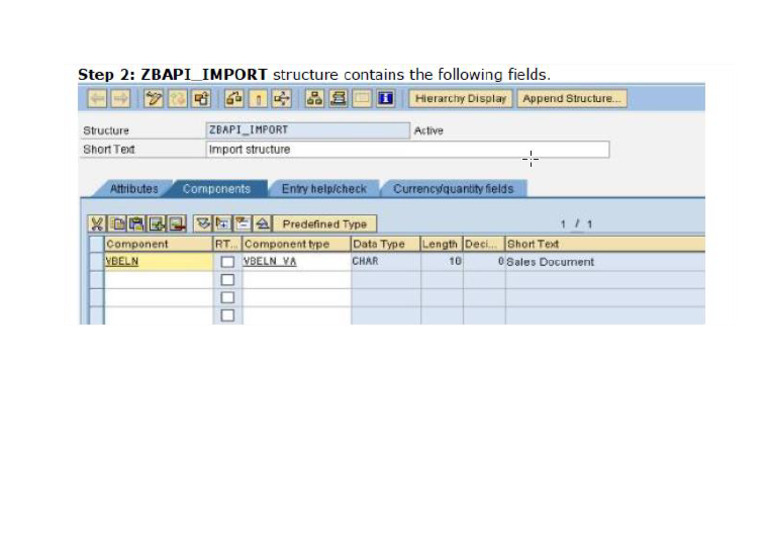Tick the RTy checkbox for VBELN
Image resolution: width=768 pixels, height=543 pixels.
coord(227,262)
